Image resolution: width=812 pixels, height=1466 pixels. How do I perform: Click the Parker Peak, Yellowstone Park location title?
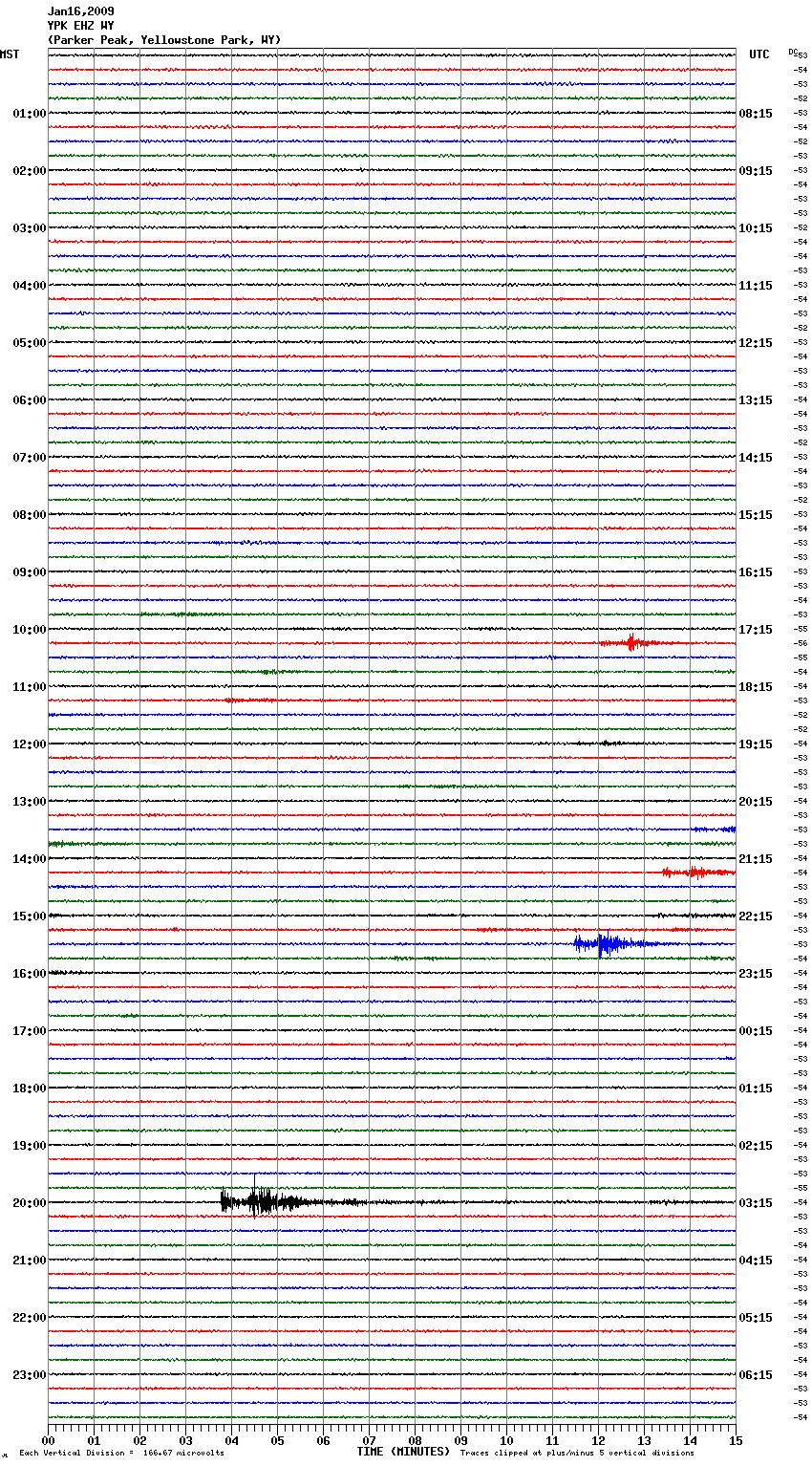pos(164,40)
